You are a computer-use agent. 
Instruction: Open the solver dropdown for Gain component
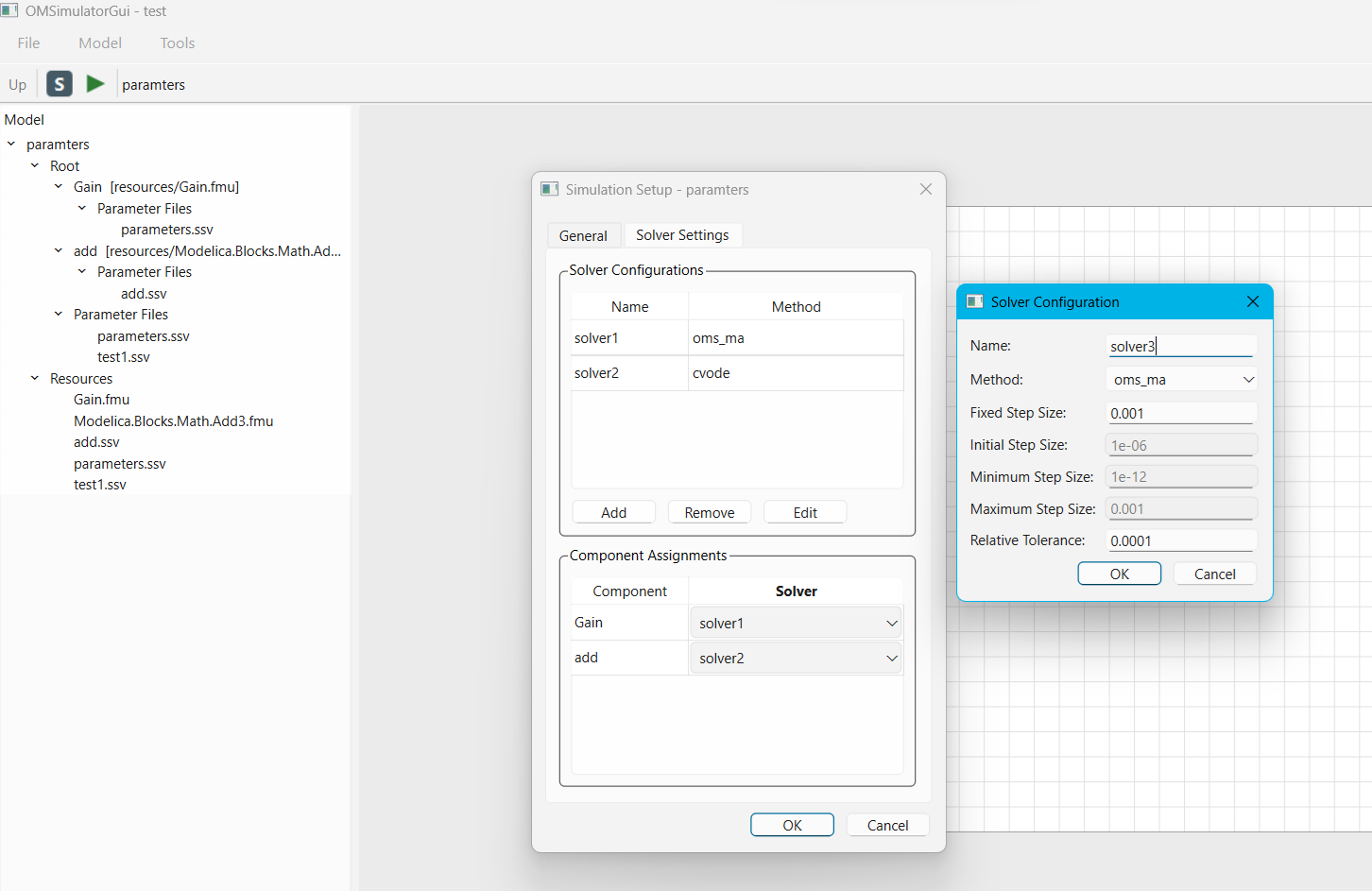click(796, 623)
